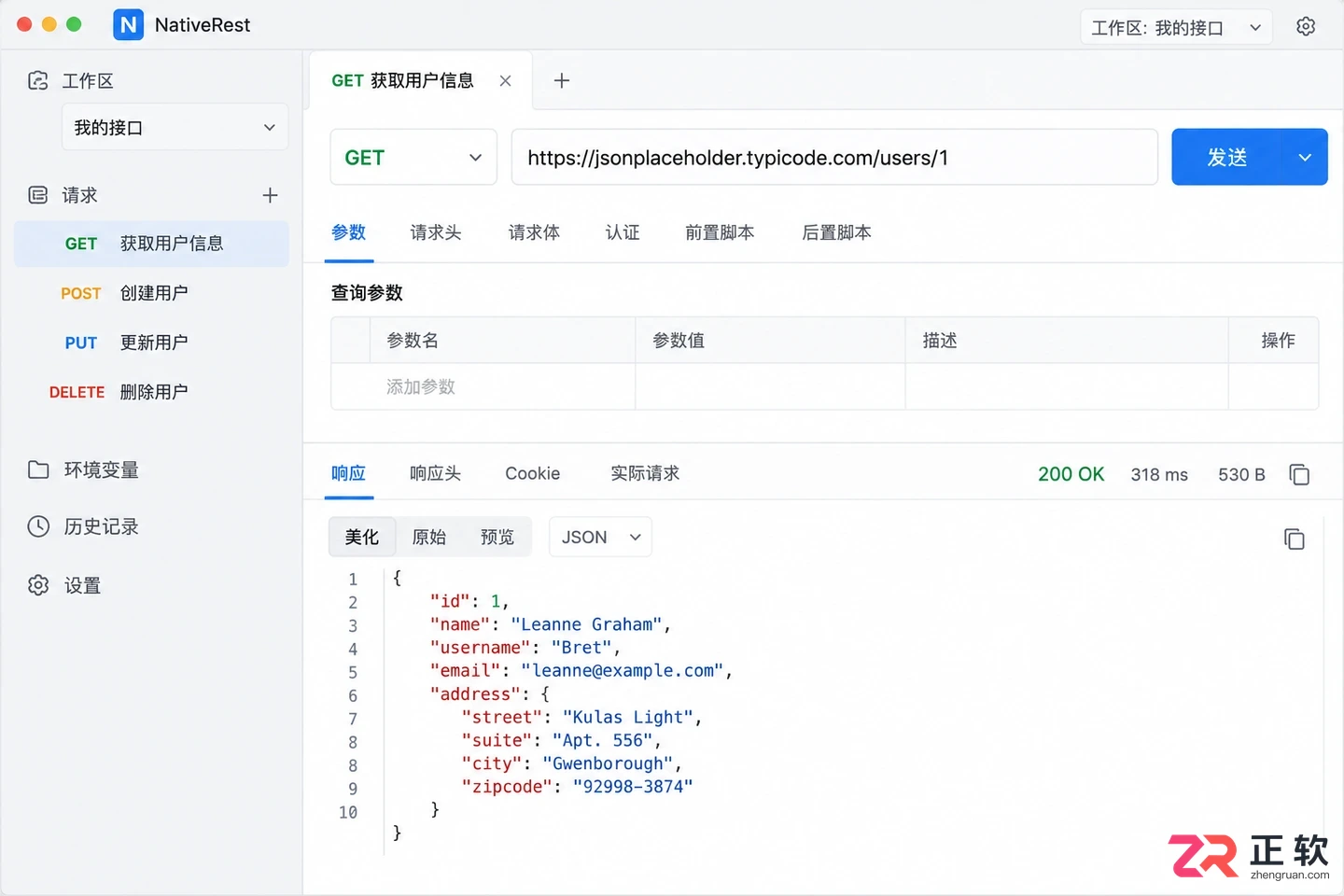Click line number 10 in response gutter

(348, 812)
